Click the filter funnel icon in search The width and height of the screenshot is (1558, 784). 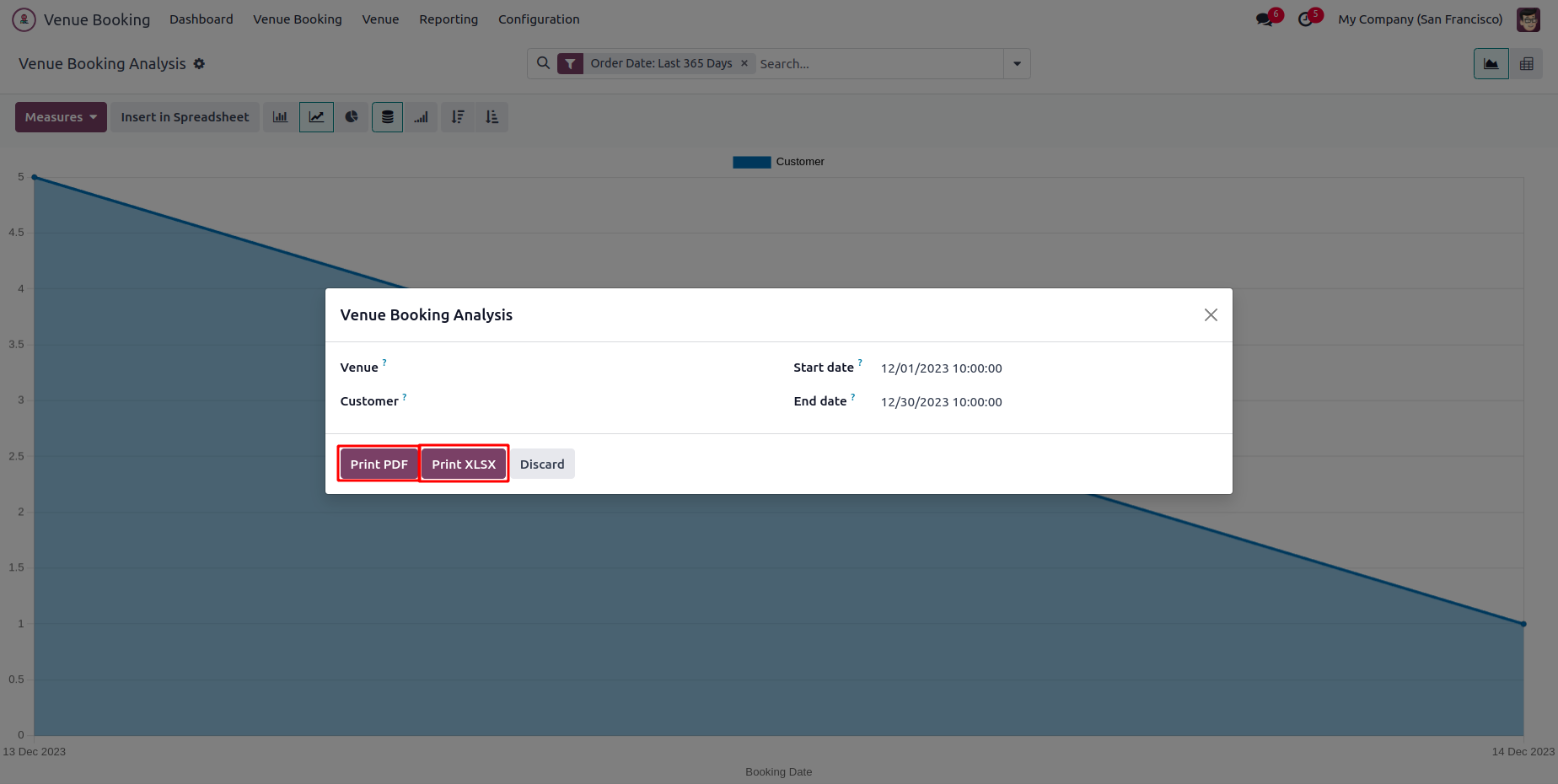[570, 64]
